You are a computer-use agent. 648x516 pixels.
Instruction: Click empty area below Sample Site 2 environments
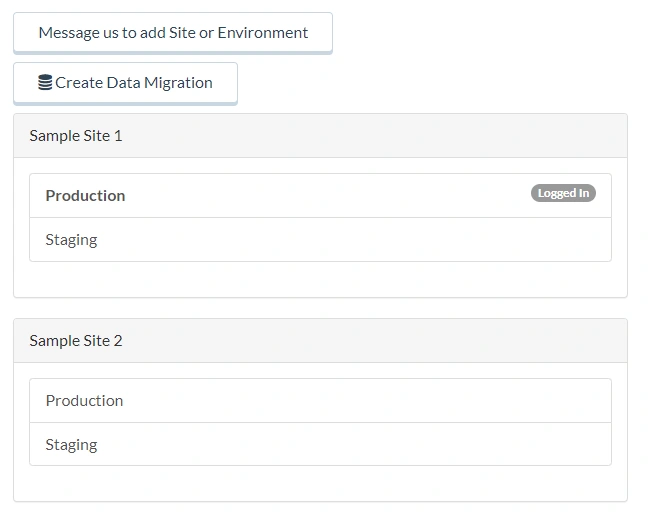[x=320, y=483]
